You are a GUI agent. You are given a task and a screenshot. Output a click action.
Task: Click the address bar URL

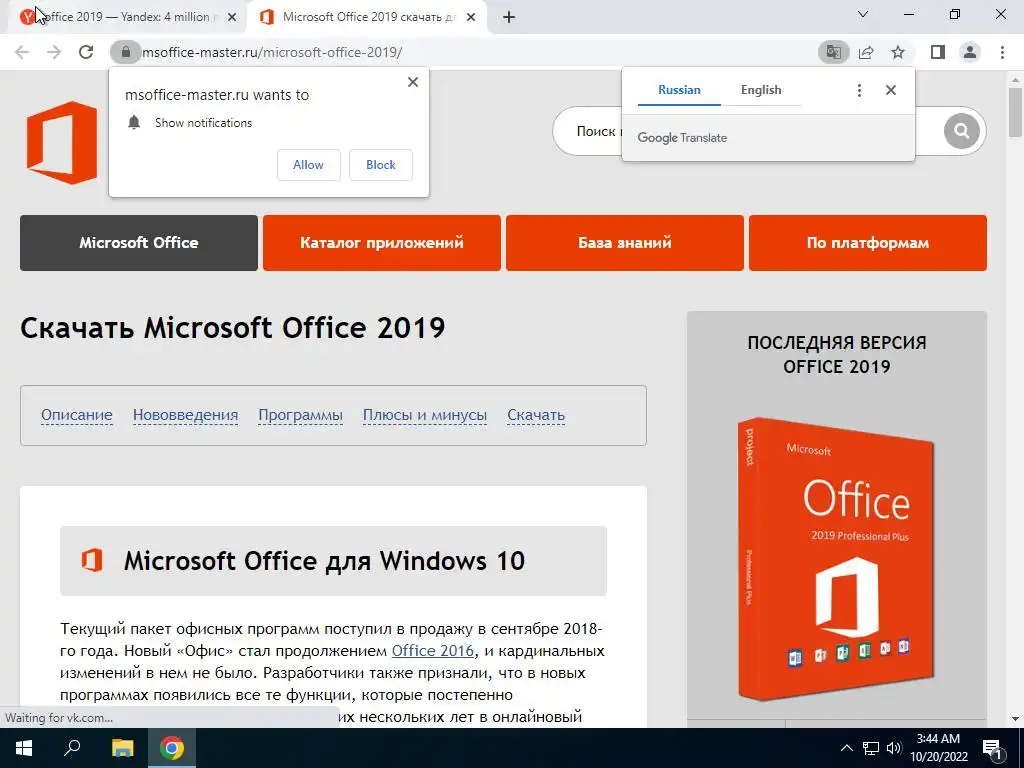pos(272,52)
